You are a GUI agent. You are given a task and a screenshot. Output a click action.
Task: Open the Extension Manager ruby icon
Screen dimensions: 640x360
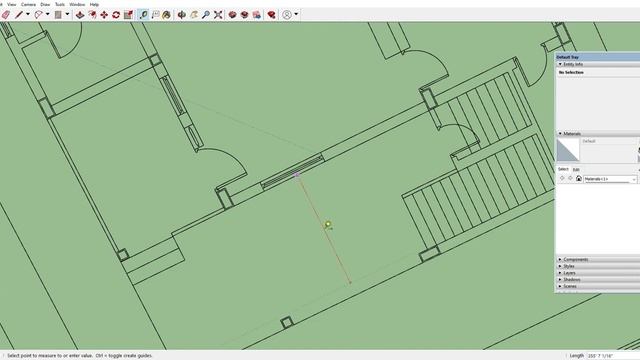[x=271, y=15]
